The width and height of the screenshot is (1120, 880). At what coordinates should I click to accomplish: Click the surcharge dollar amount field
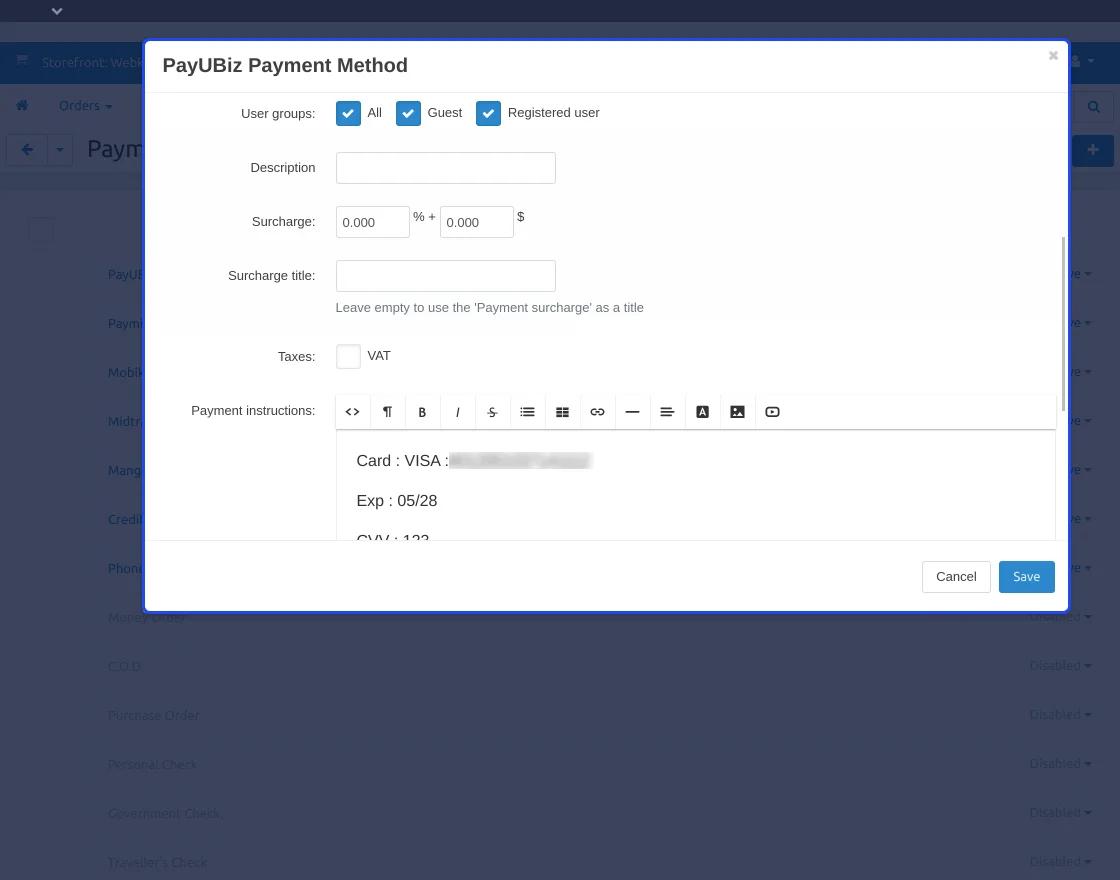coord(477,222)
